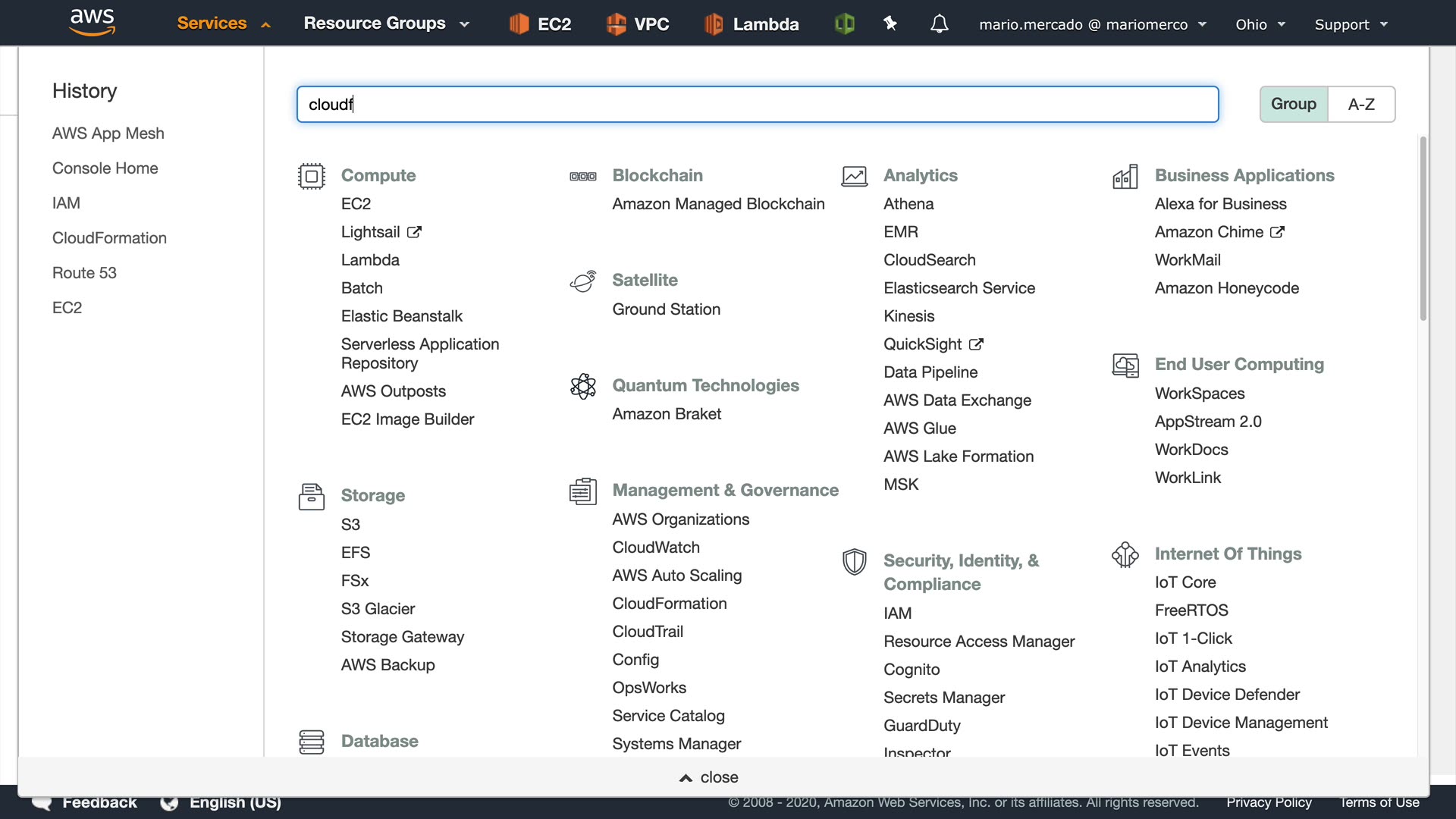Click the Security shield category icon
The height and width of the screenshot is (819, 1456).
click(x=854, y=562)
